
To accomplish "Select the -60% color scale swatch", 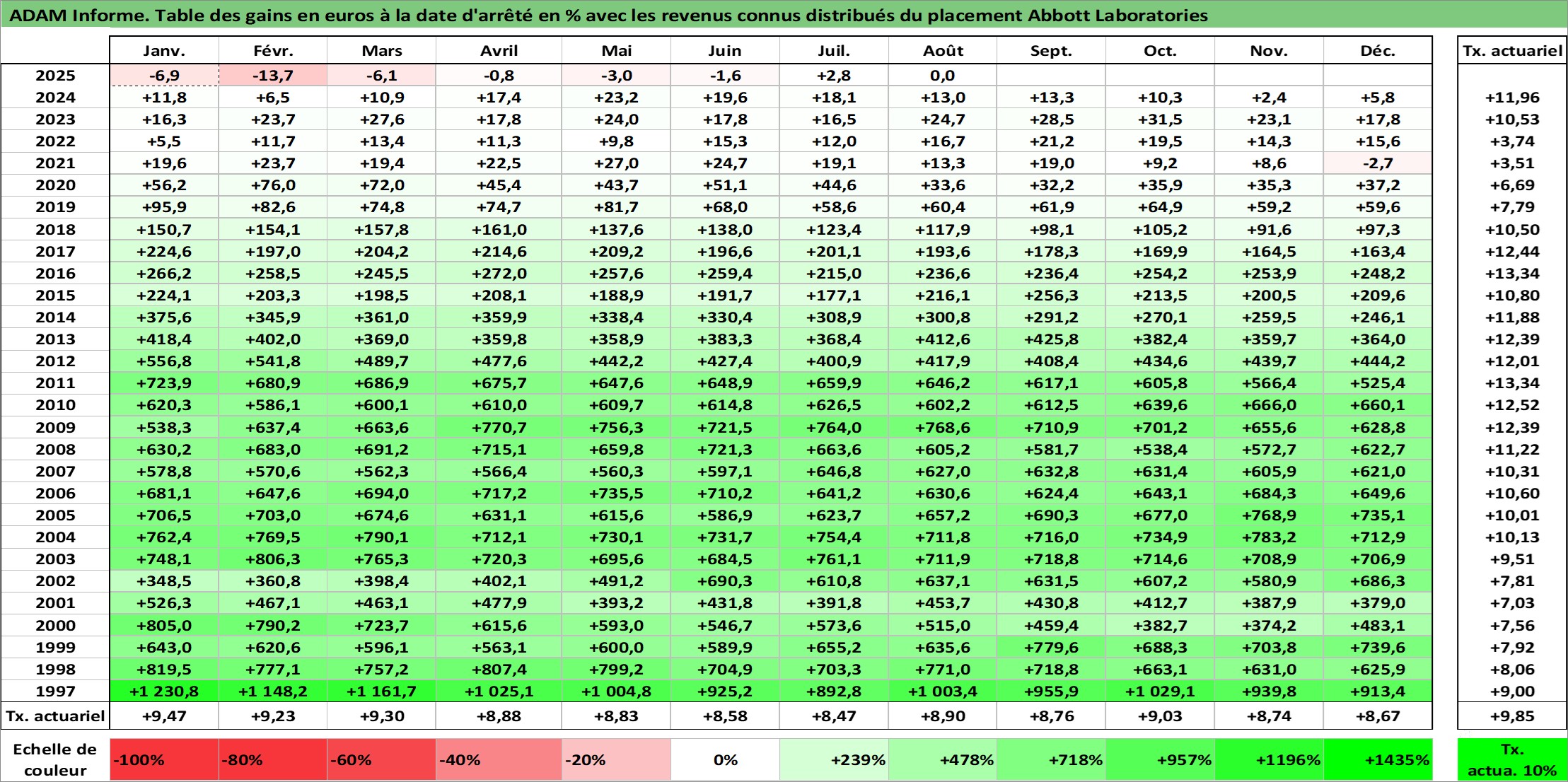I will (381, 759).
